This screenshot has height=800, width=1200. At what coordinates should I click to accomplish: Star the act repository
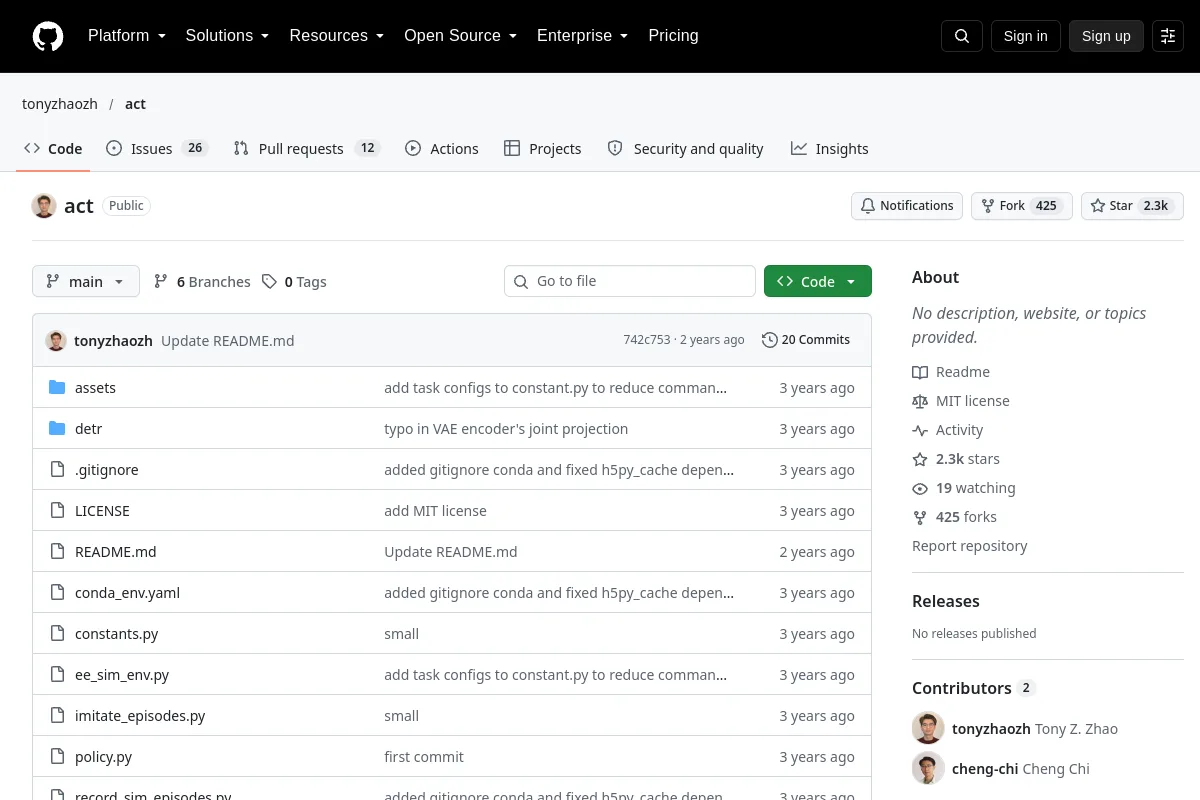1132,206
